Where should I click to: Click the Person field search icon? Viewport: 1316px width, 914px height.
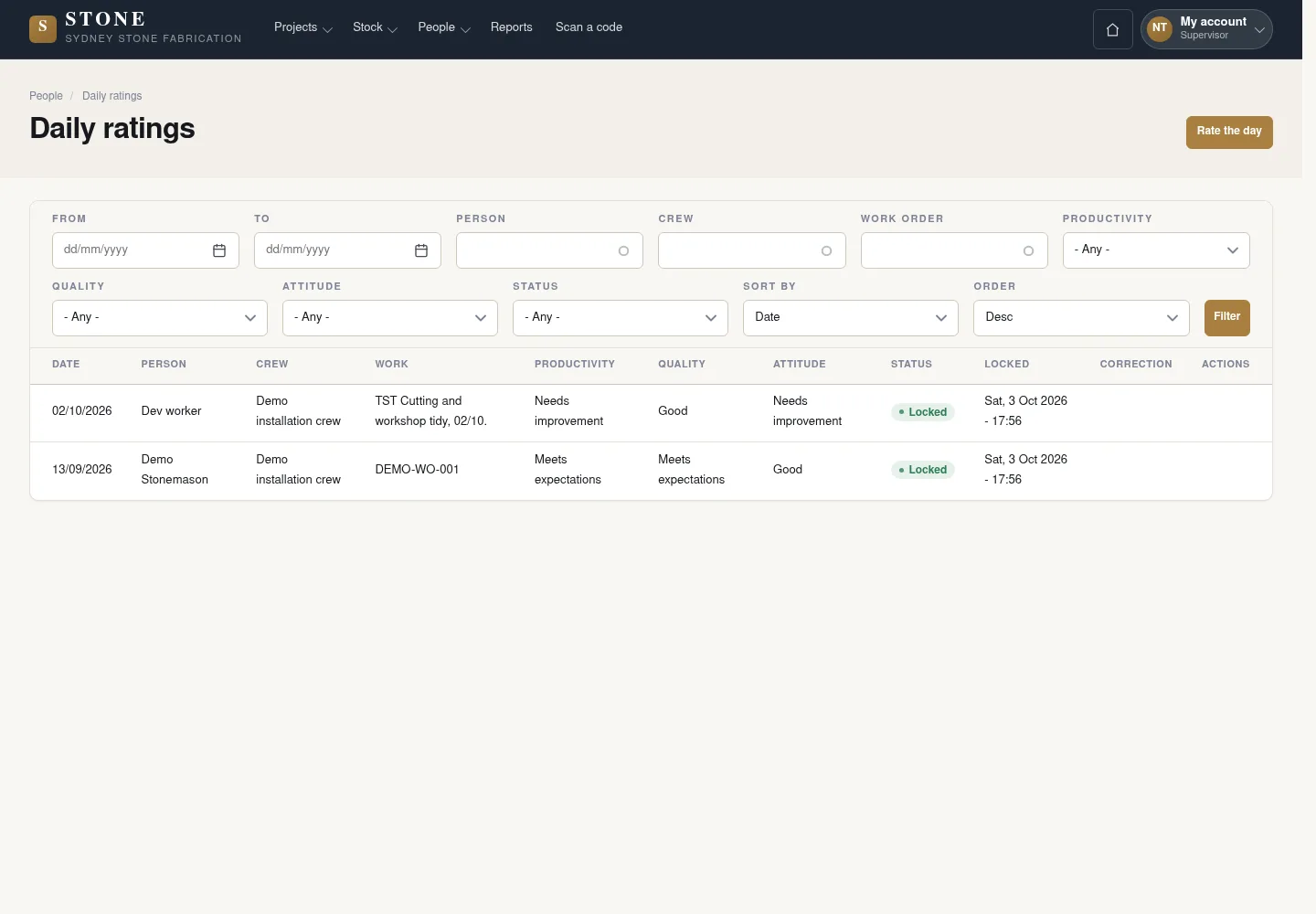pos(624,251)
